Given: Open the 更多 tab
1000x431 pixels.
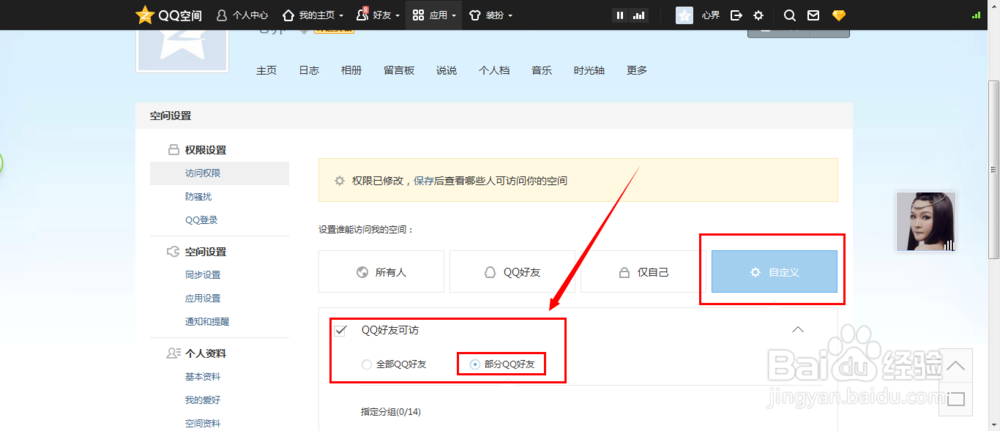Looking at the screenshot, I should [636, 71].
